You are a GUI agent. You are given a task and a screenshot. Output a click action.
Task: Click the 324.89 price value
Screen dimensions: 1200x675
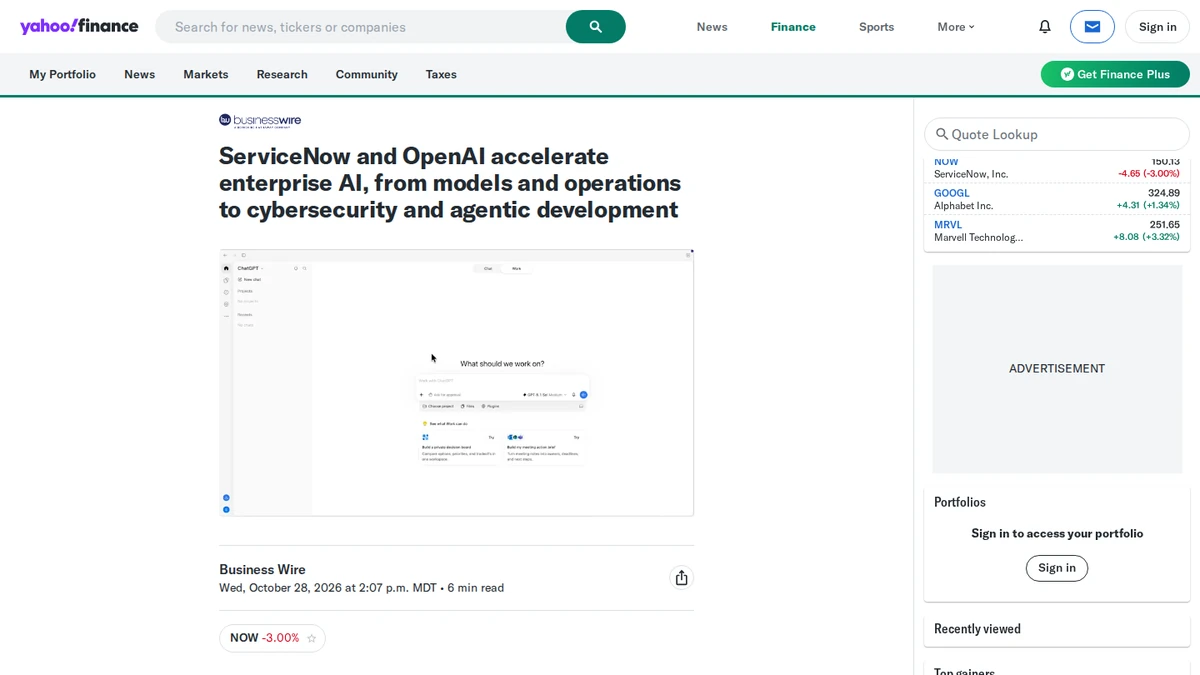pyautogui.click(x=1164, y=193)
